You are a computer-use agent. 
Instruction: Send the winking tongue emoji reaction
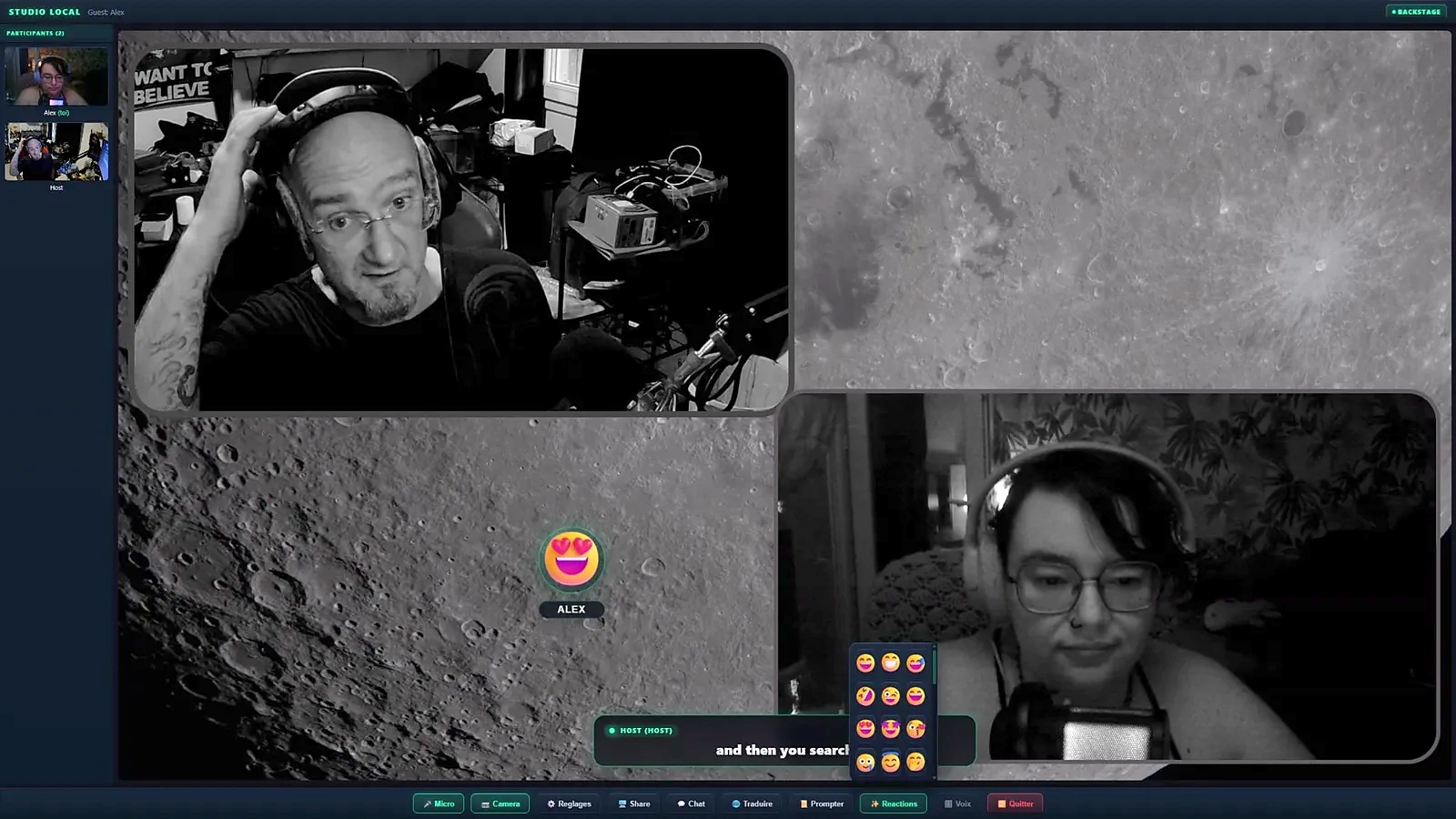[891, 696]
